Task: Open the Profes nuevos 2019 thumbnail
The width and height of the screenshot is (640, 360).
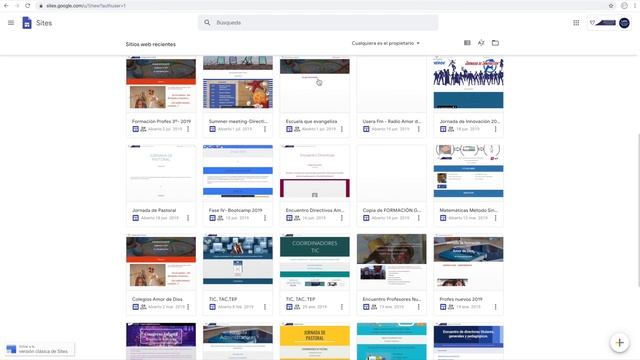Action: click(469, 262)
